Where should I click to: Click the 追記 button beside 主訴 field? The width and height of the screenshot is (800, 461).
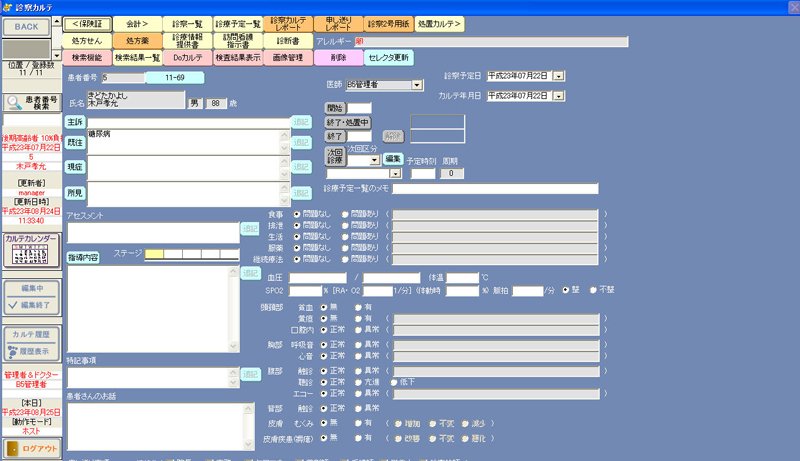point(301,122)
